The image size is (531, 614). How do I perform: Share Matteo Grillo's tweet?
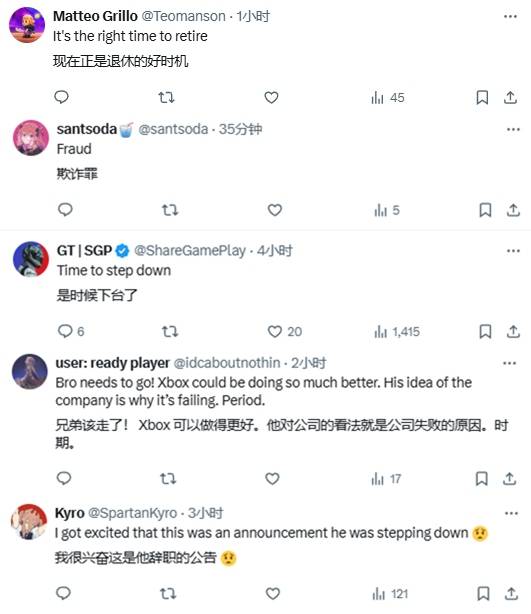pyautogui.click(x=510, y=98)
